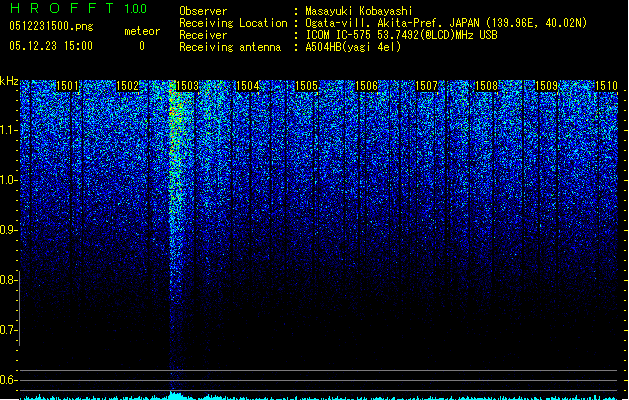Select the ICOM IC-575 receiver text
The image size is (629, 400).
[402, 35]
